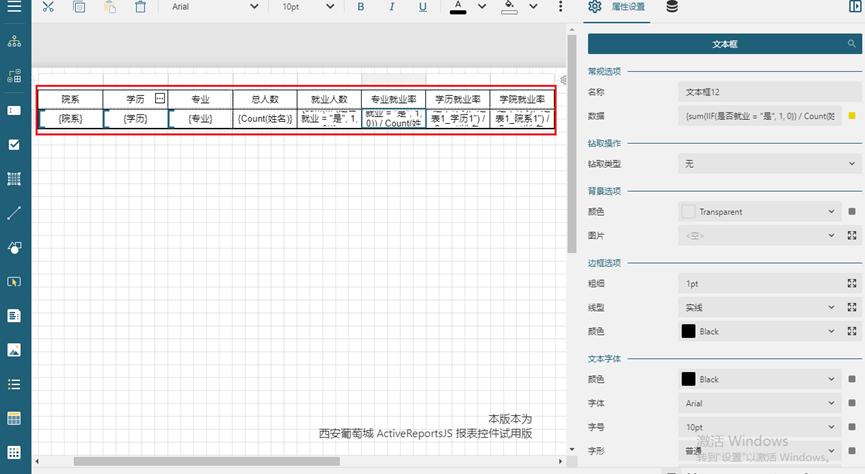Select the container control in sidebar
Image resolution: width=865 pixels, height=474 pixels.
click(x=14, y=179)
